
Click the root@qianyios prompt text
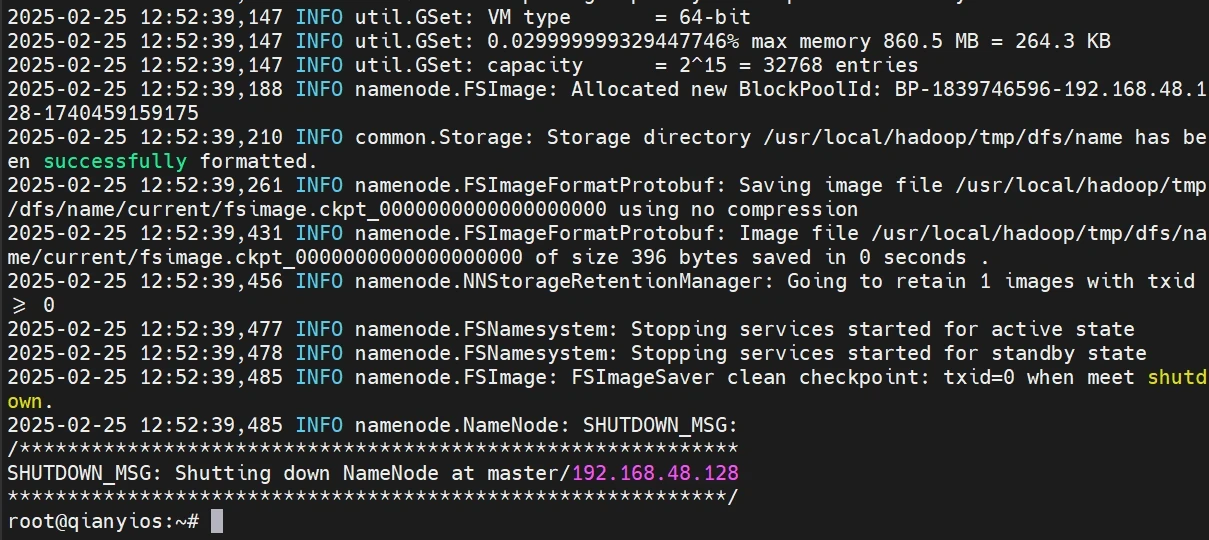click(96, 521)
